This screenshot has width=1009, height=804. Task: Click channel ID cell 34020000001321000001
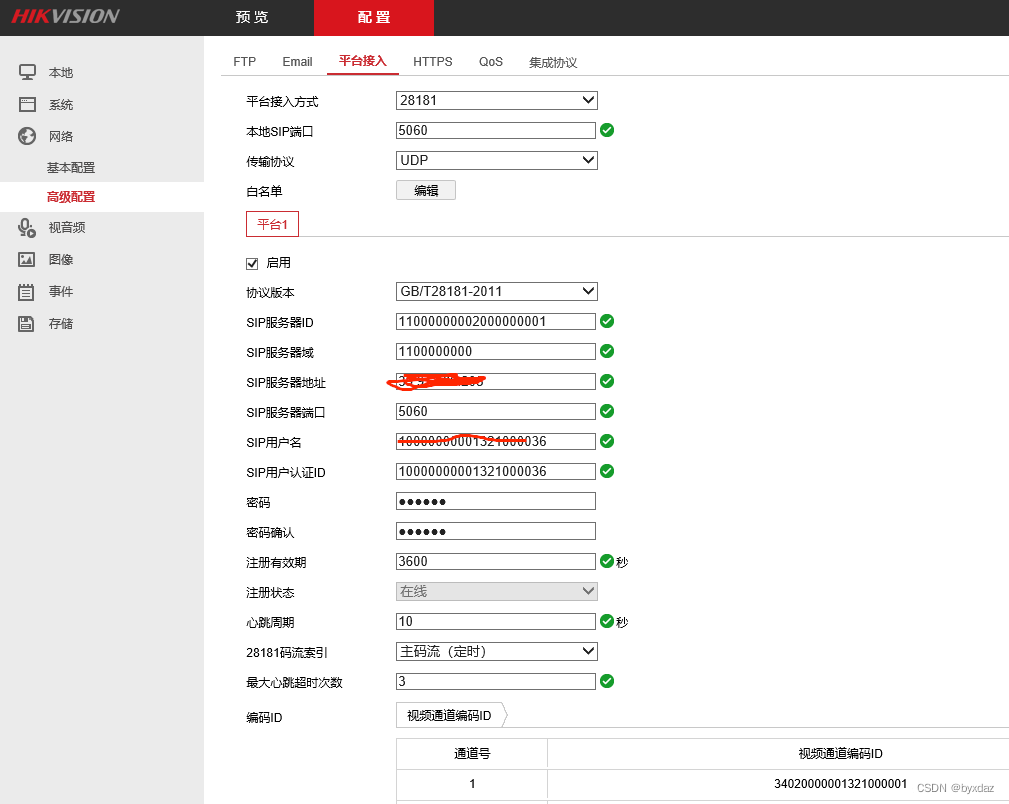tap(840, 783)
